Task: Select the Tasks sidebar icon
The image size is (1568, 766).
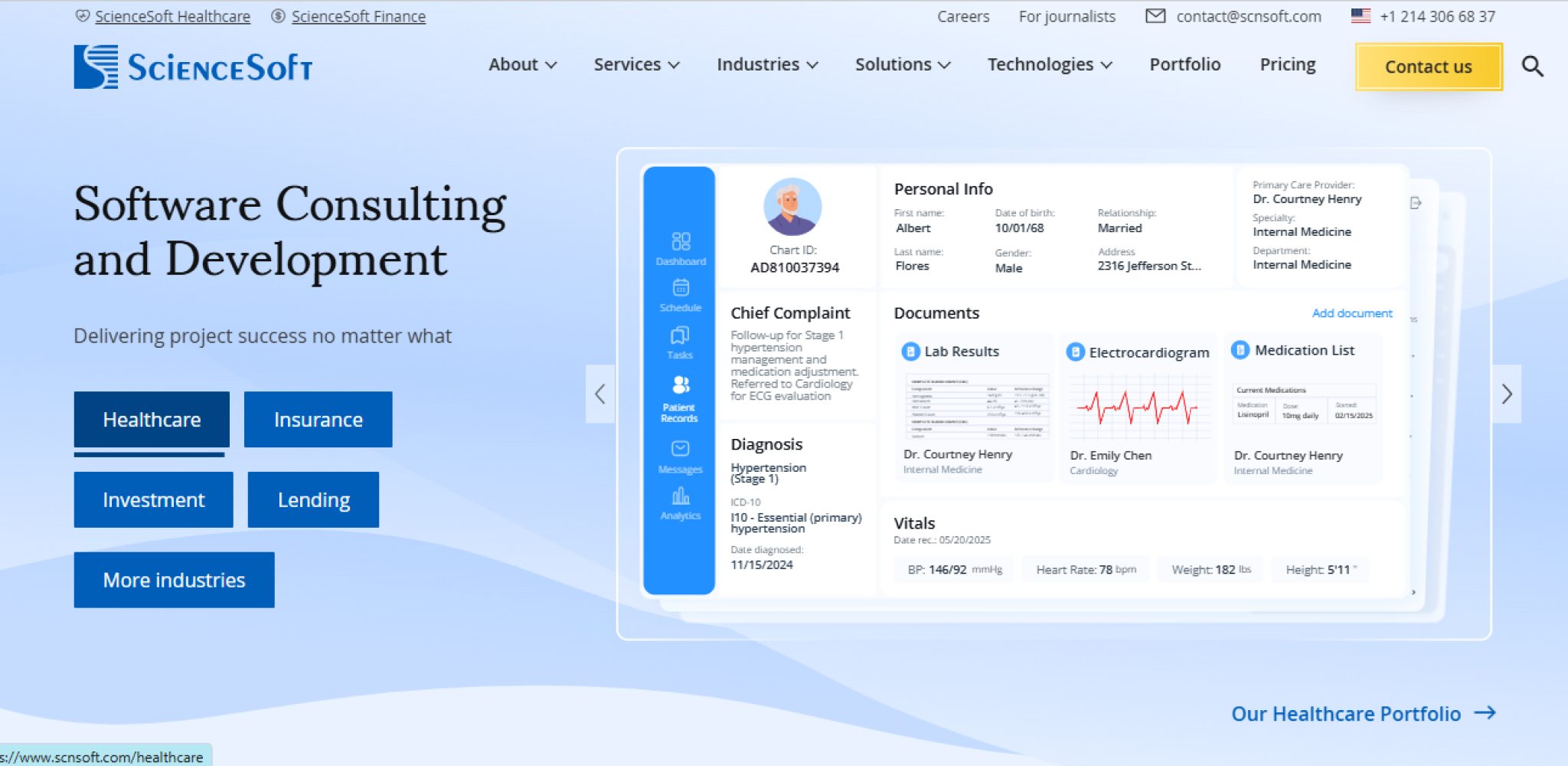Action: point(680,336)
